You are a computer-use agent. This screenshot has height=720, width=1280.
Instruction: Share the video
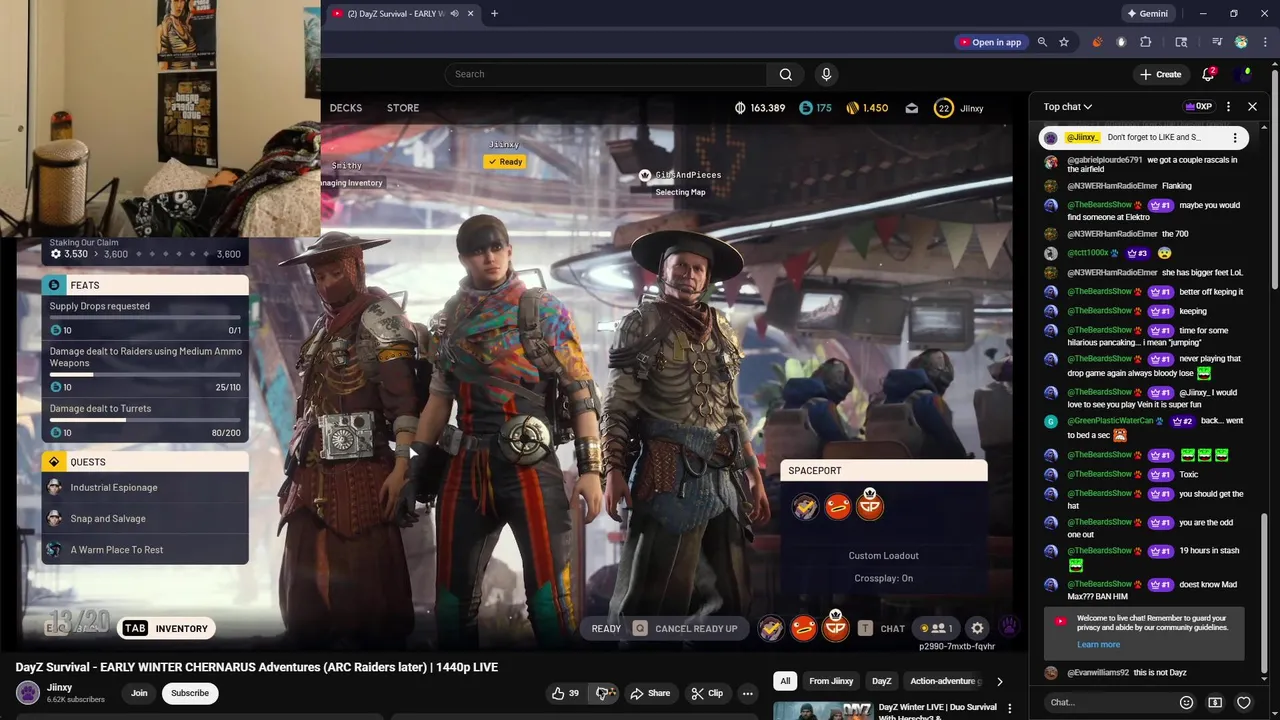tap(650, 693)
